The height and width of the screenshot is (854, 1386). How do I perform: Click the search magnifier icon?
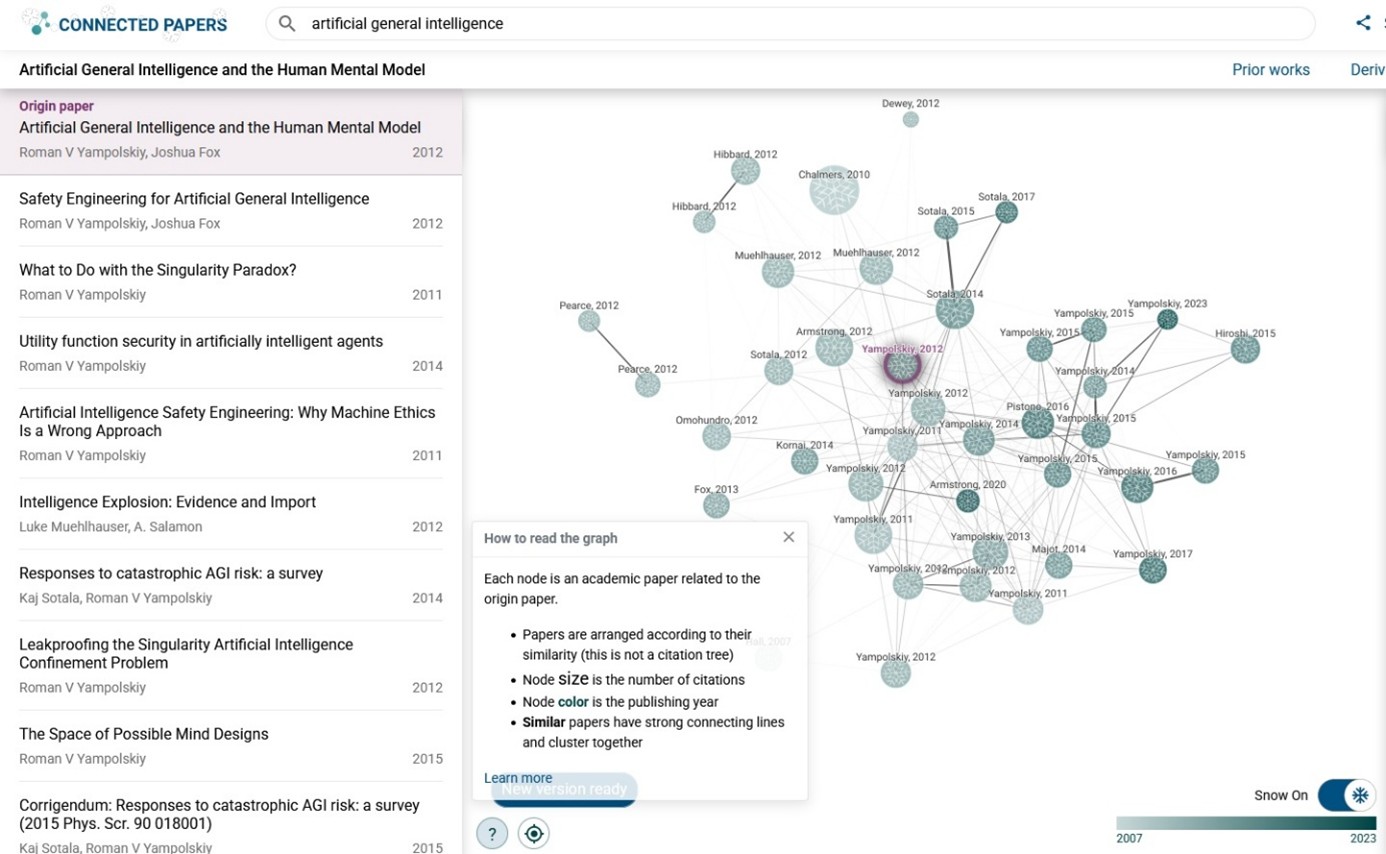[287, 23]
